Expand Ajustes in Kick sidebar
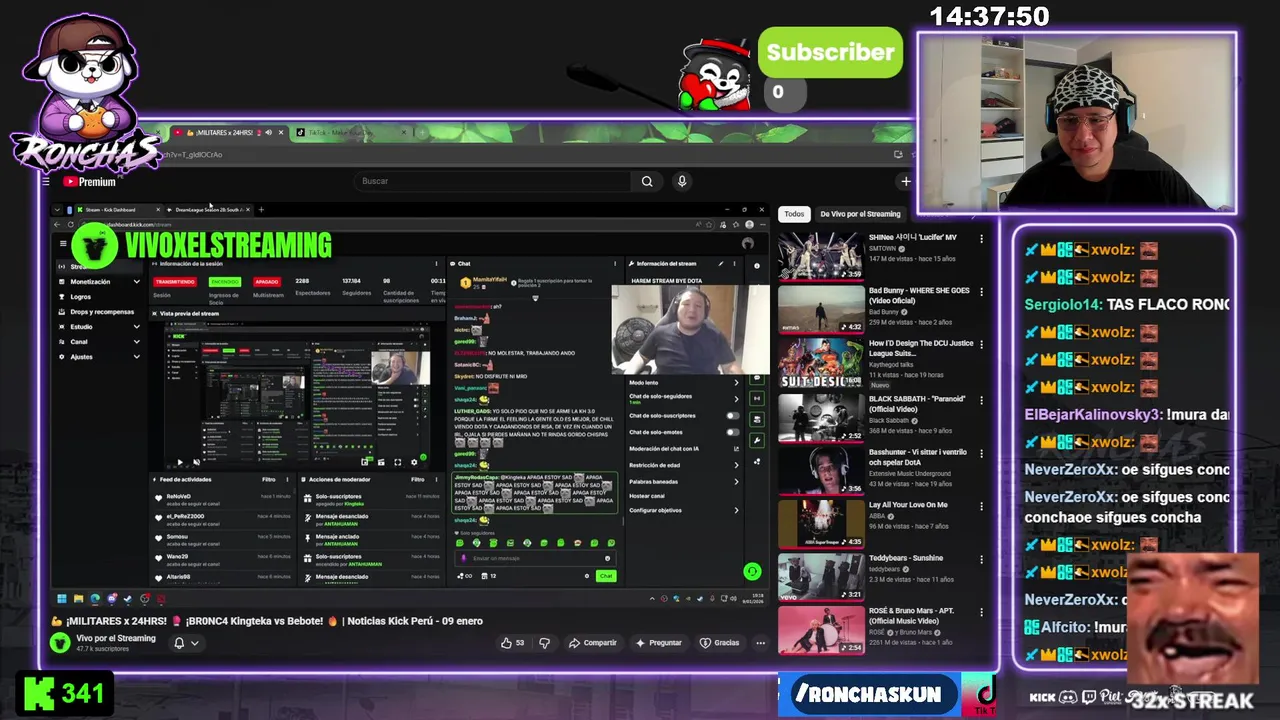 [x=136, y=357]
